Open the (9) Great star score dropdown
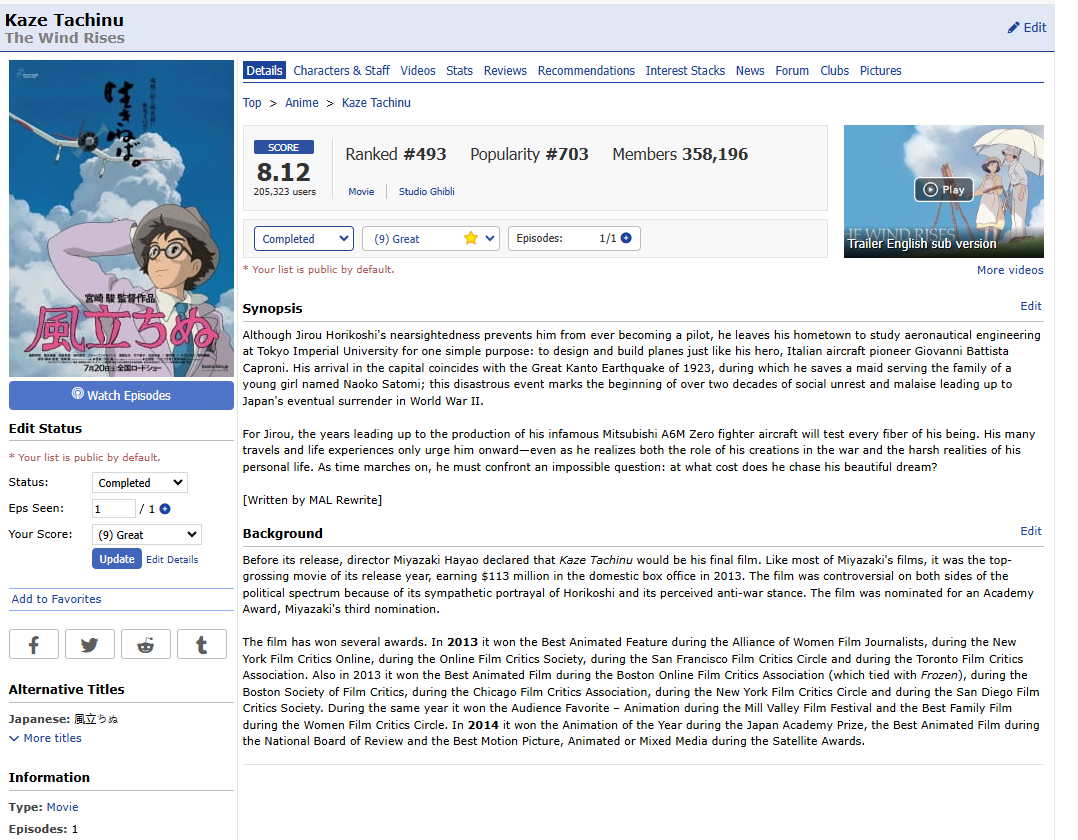 [430, 239]
